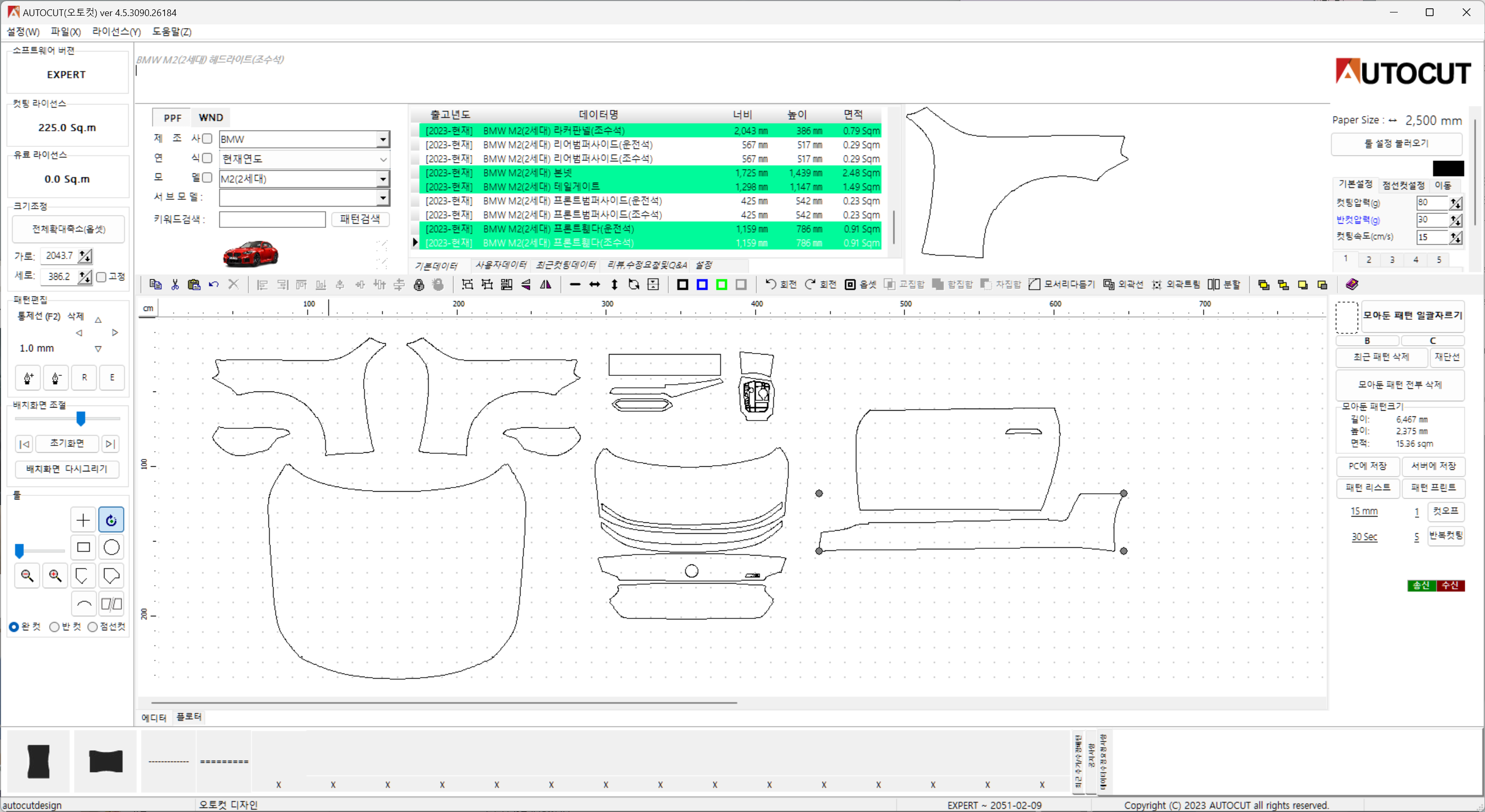Click the 전체확대축소(옵셋) button
Screen dimensions: 1485x812
pos(69,229)
